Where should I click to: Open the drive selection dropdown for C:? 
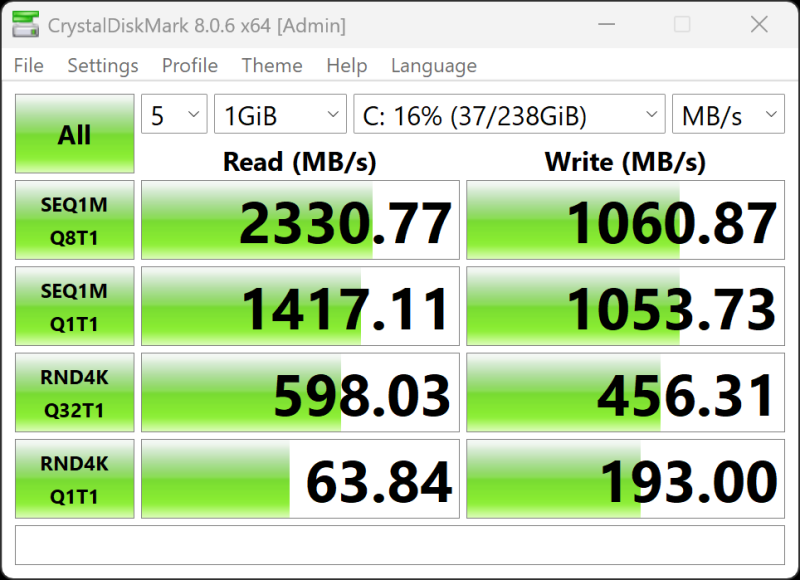(509, 114)
